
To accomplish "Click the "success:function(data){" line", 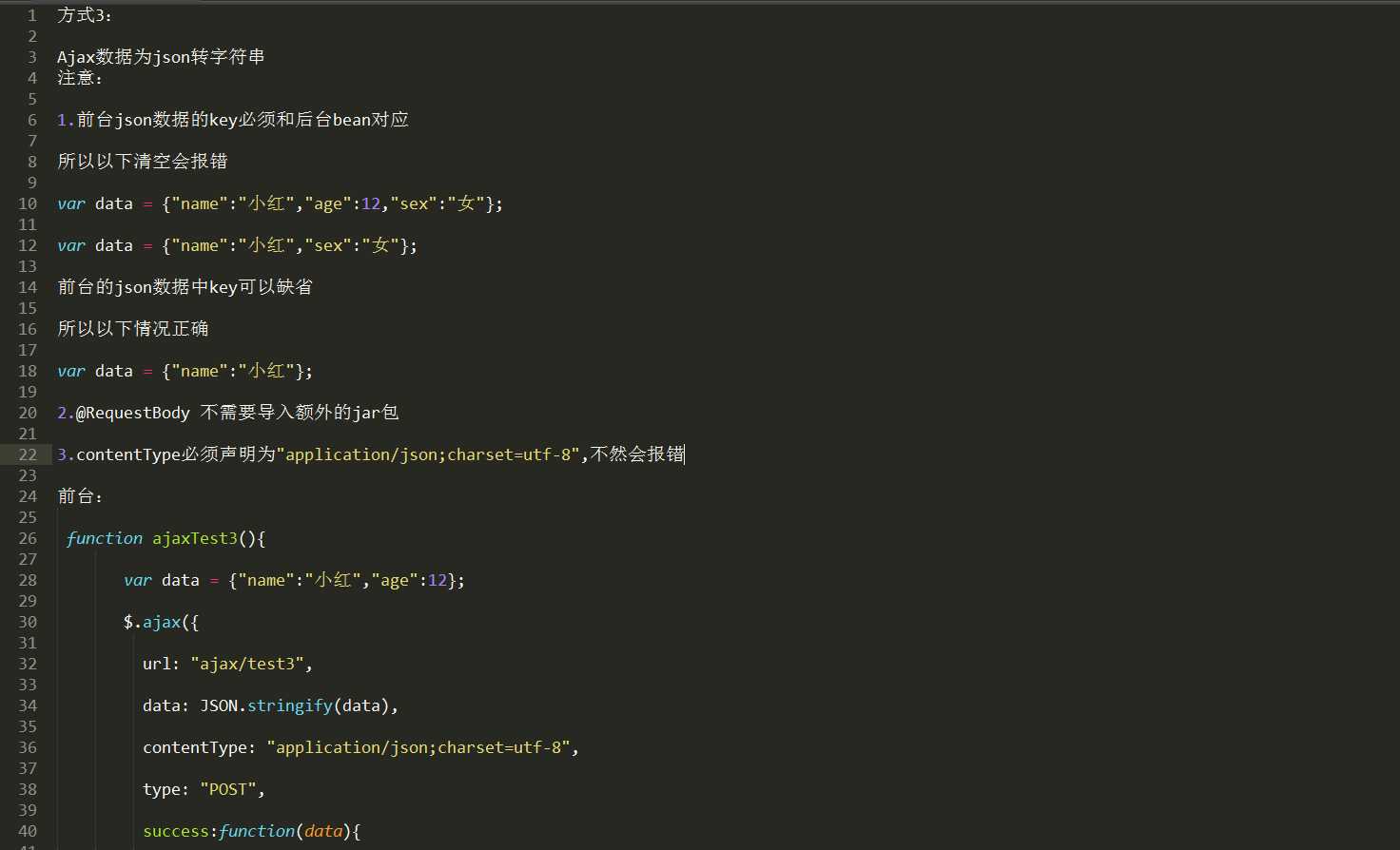I will click(252, 831).
